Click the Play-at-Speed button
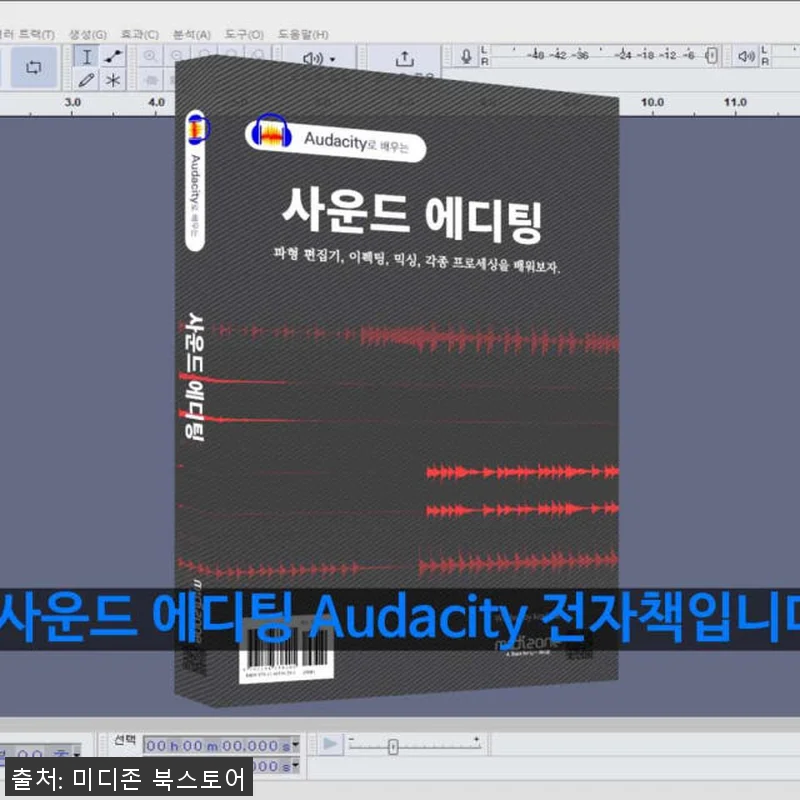 point(330,744)
